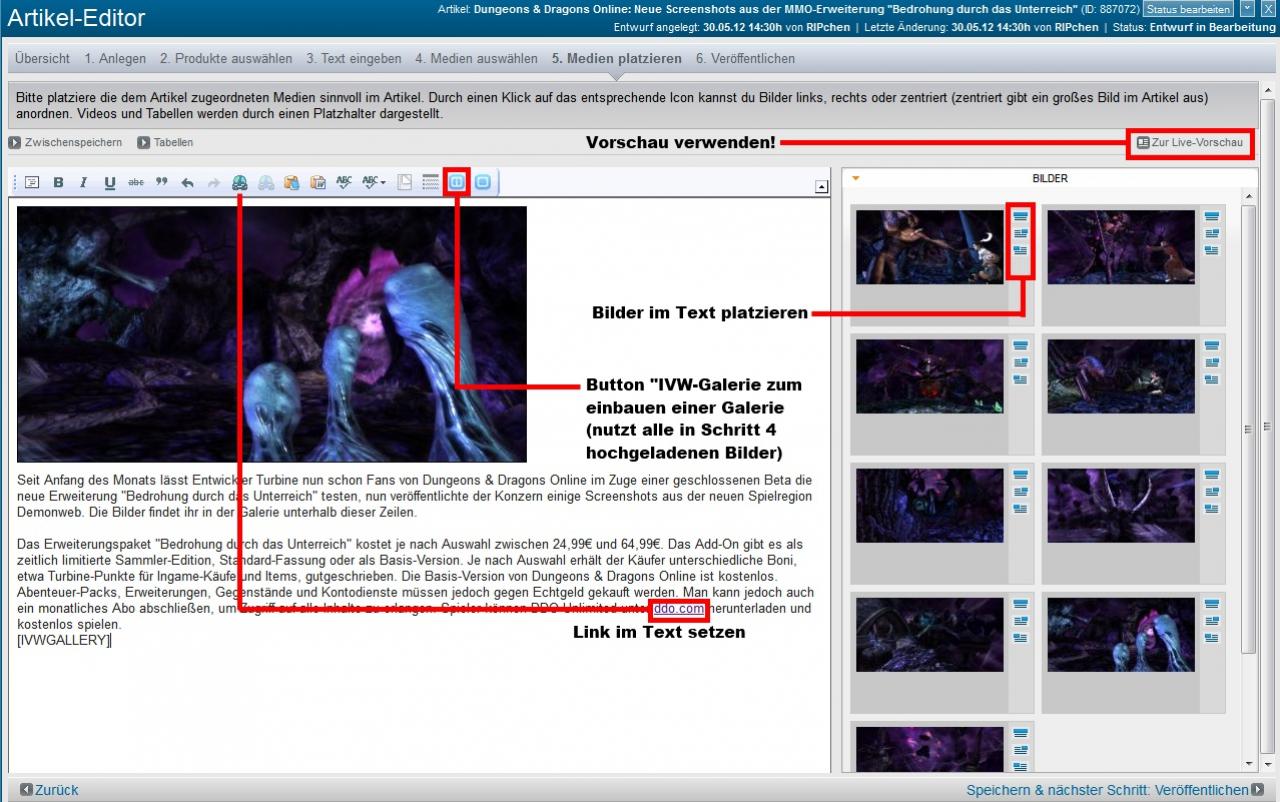This screenshot has height=802, width=1280.
Task: Open the Tabellen option
Action: [165, 143]
